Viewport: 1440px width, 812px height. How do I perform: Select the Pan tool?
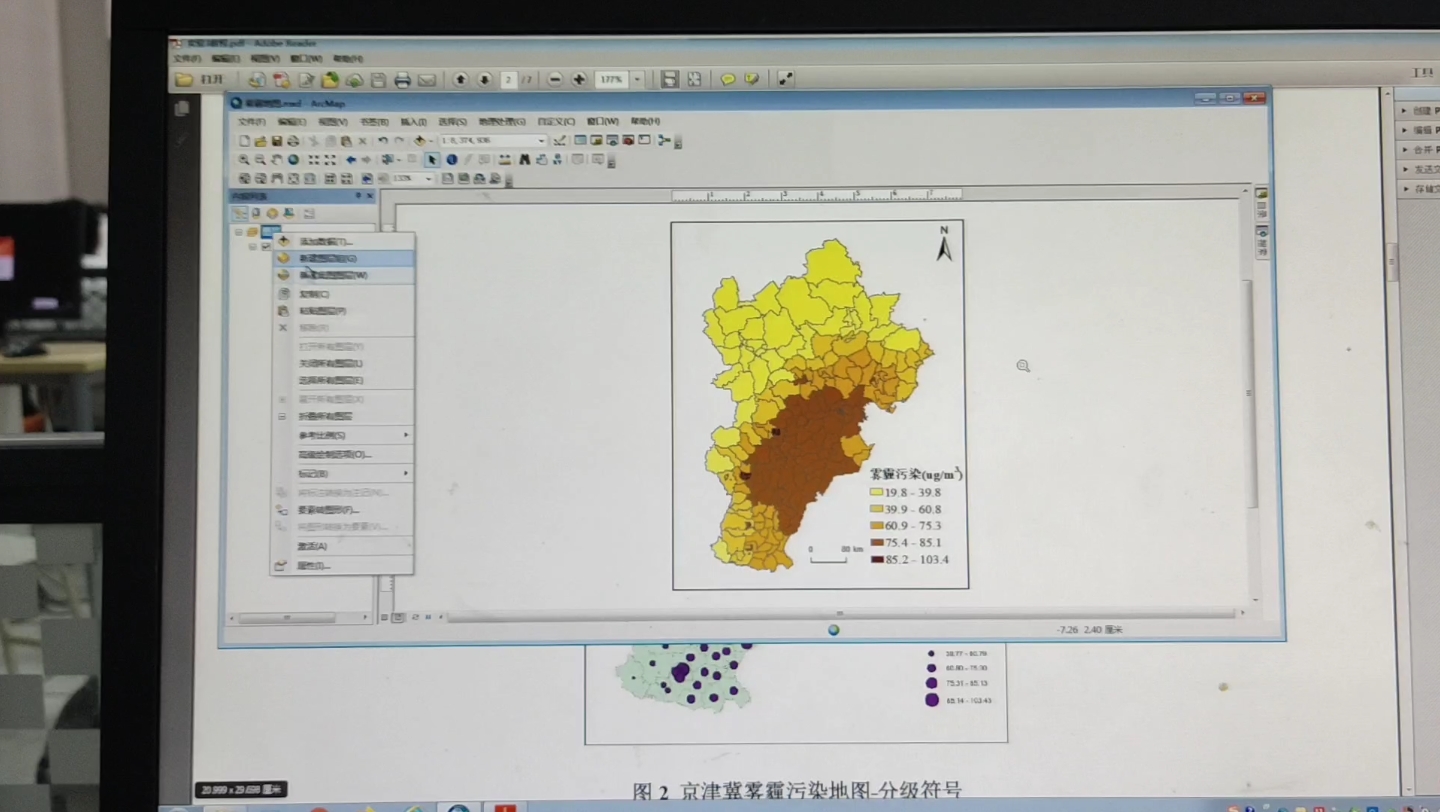(276, 160)
